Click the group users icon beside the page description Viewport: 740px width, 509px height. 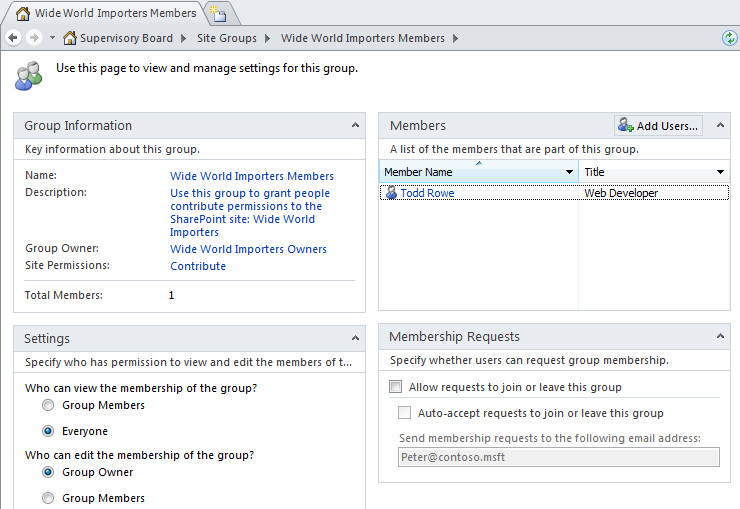(29, 76)
